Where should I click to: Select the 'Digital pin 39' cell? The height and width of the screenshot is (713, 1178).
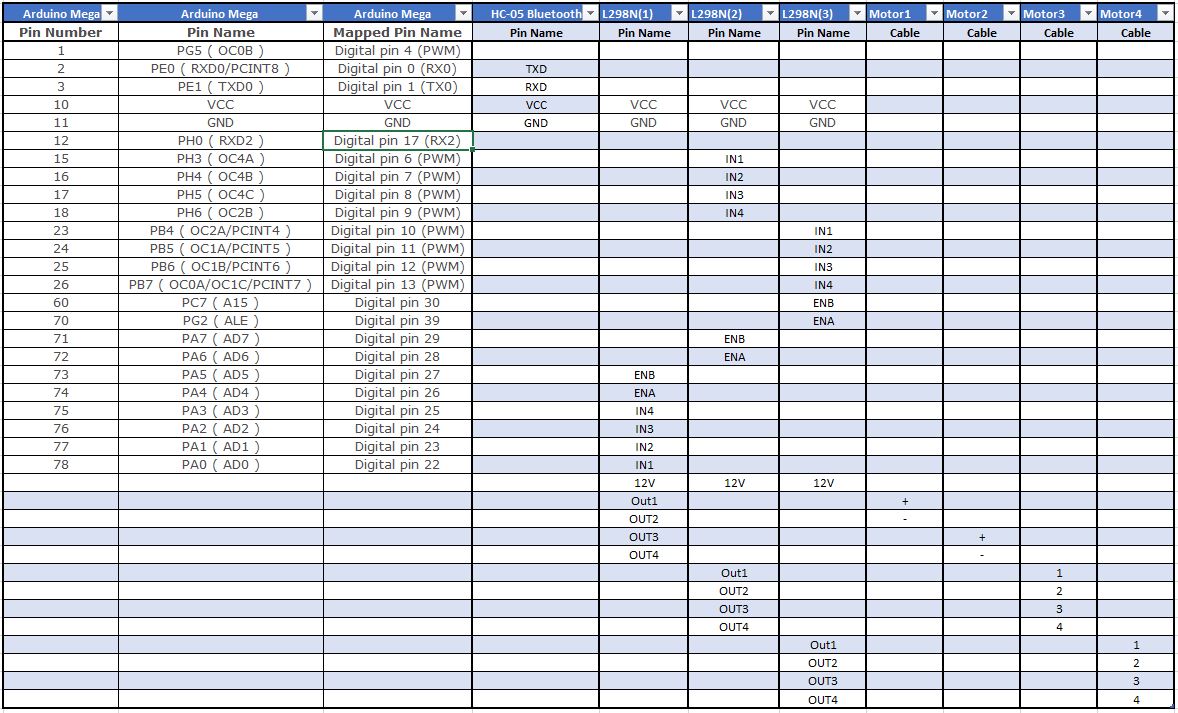click(x=398, y=321)
